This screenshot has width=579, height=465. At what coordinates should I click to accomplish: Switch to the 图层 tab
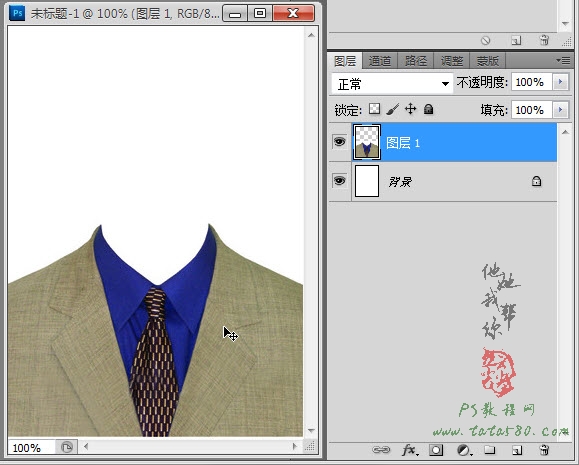pos(345,61)
